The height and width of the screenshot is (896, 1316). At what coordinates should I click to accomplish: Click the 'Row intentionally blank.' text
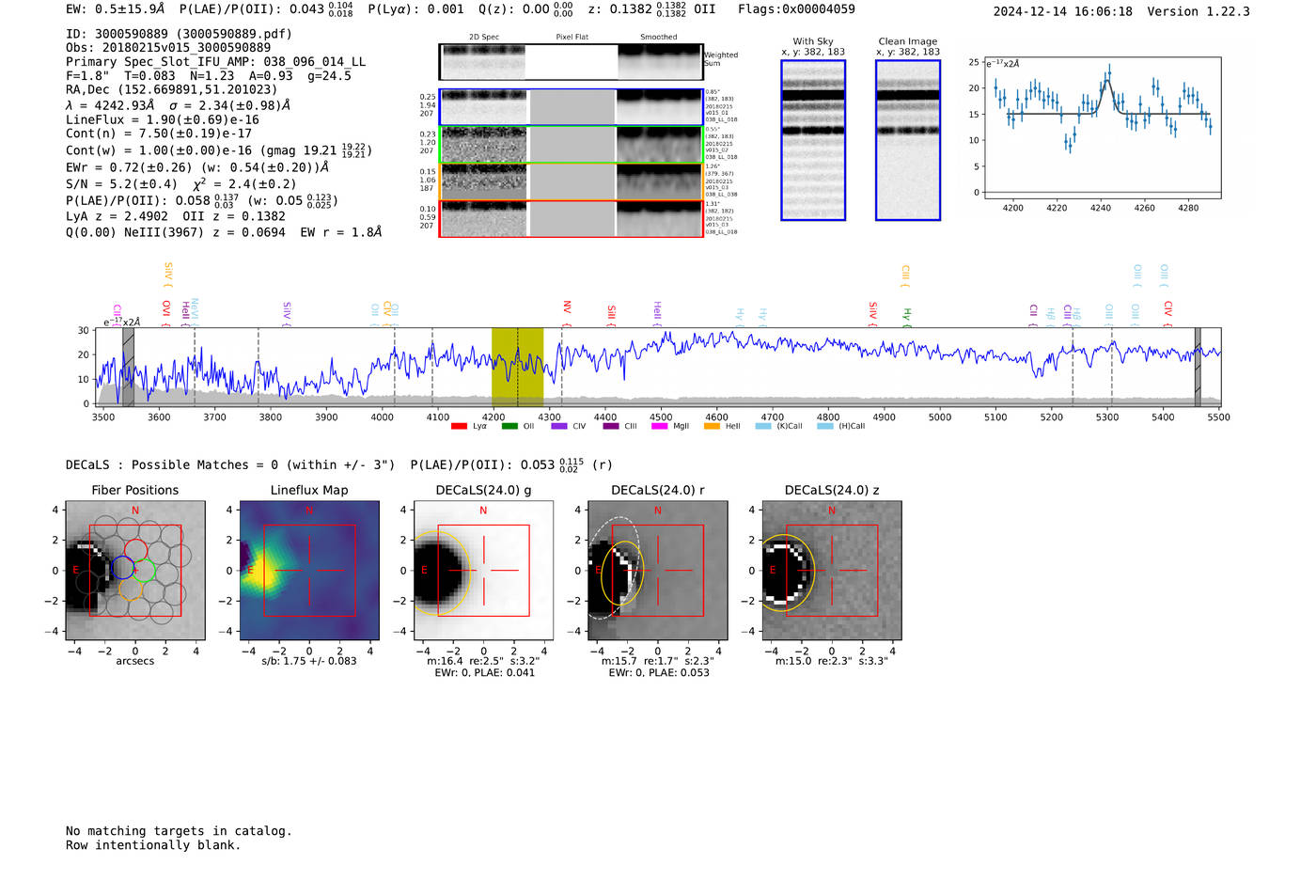pyautogui.click(x=153, y=845)
